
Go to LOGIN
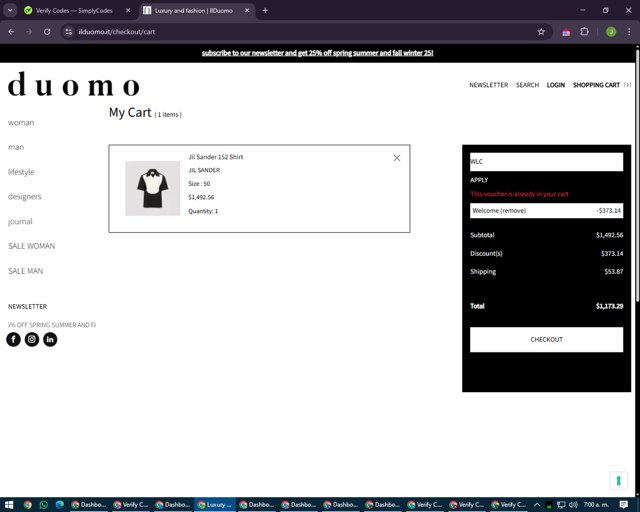click(x=556, y=85)
